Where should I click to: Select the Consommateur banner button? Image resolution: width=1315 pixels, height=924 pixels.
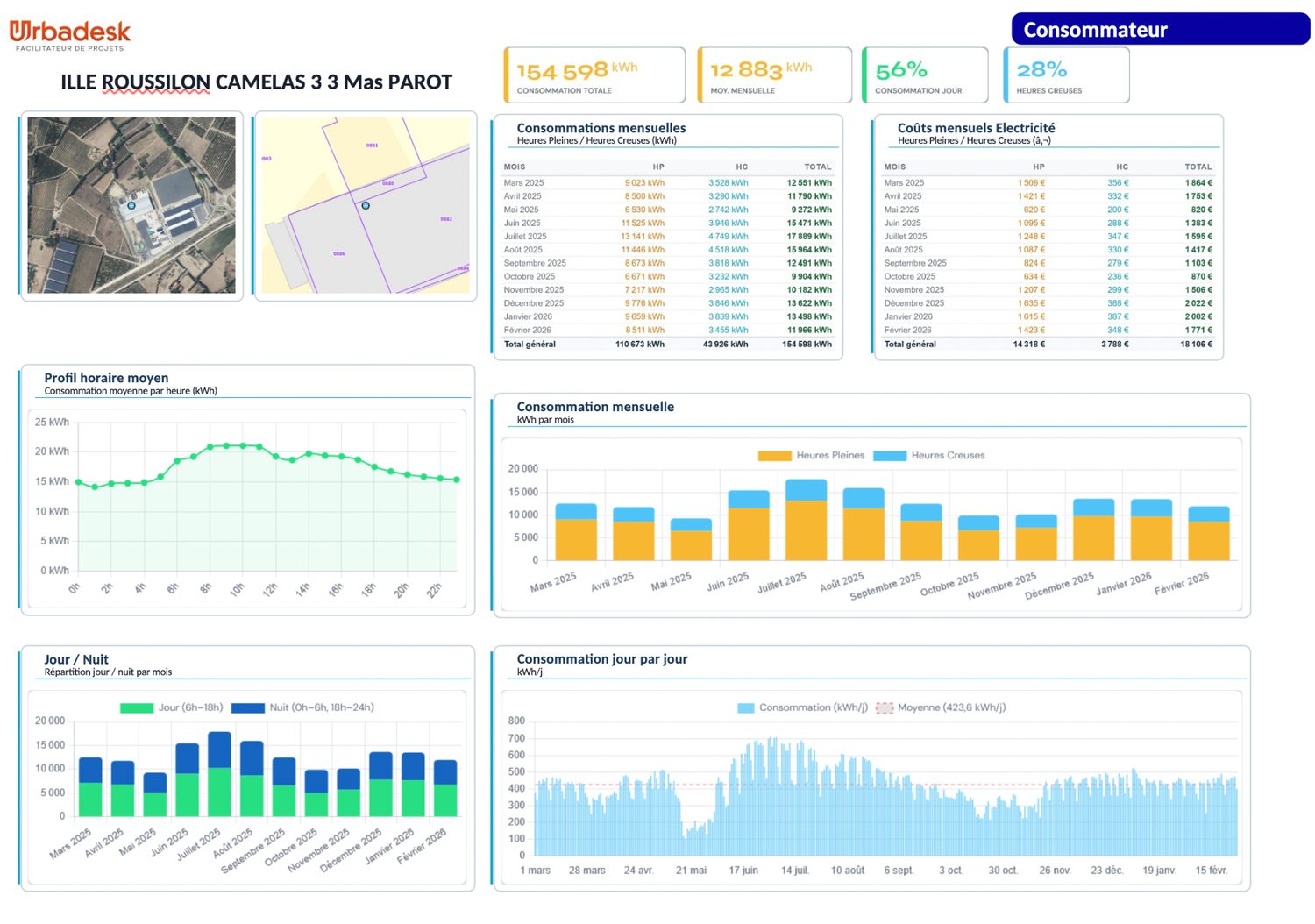1161,29
